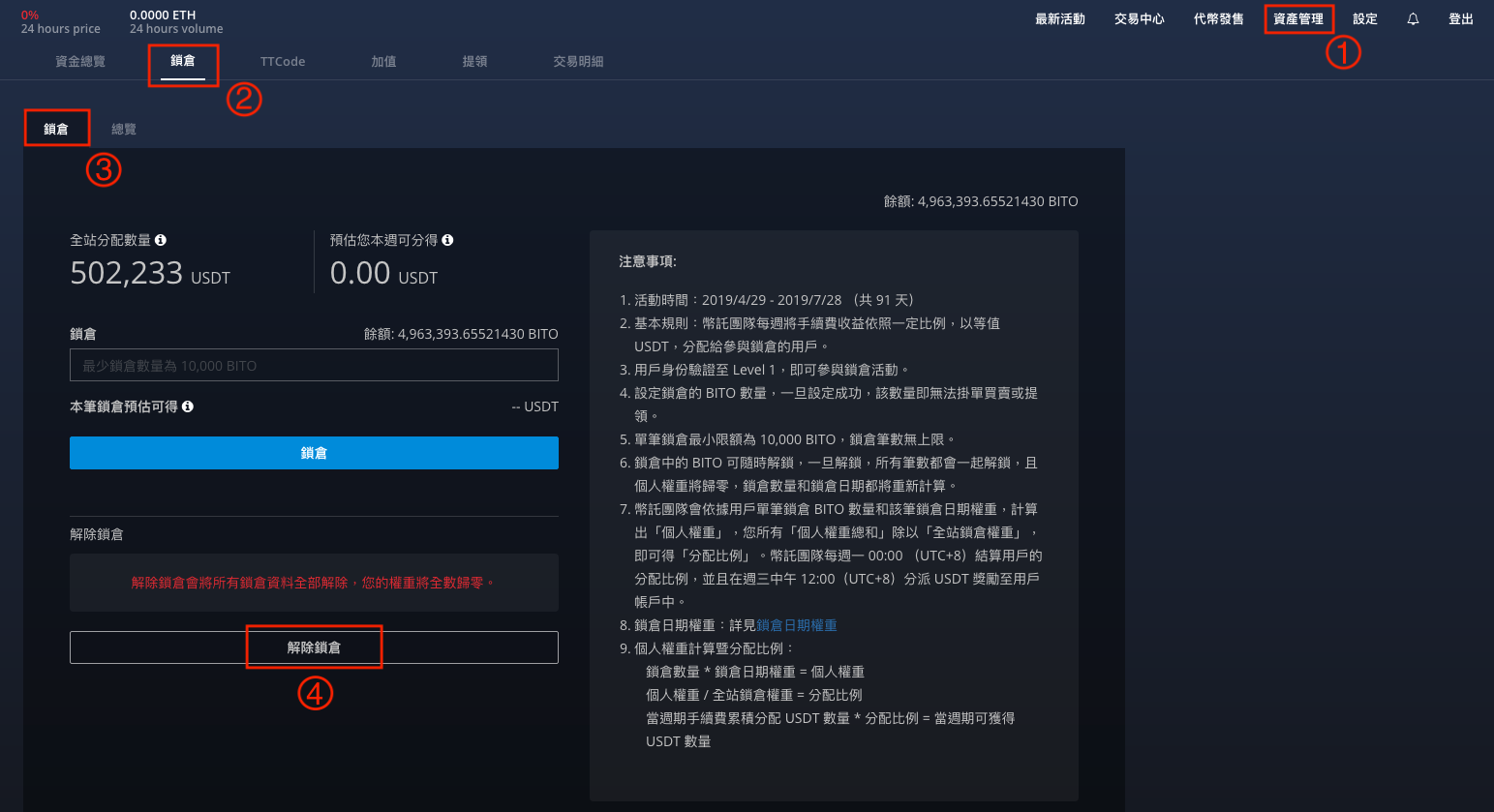
Task: Go to 交易中心 menu
Action: (1140, 19)
